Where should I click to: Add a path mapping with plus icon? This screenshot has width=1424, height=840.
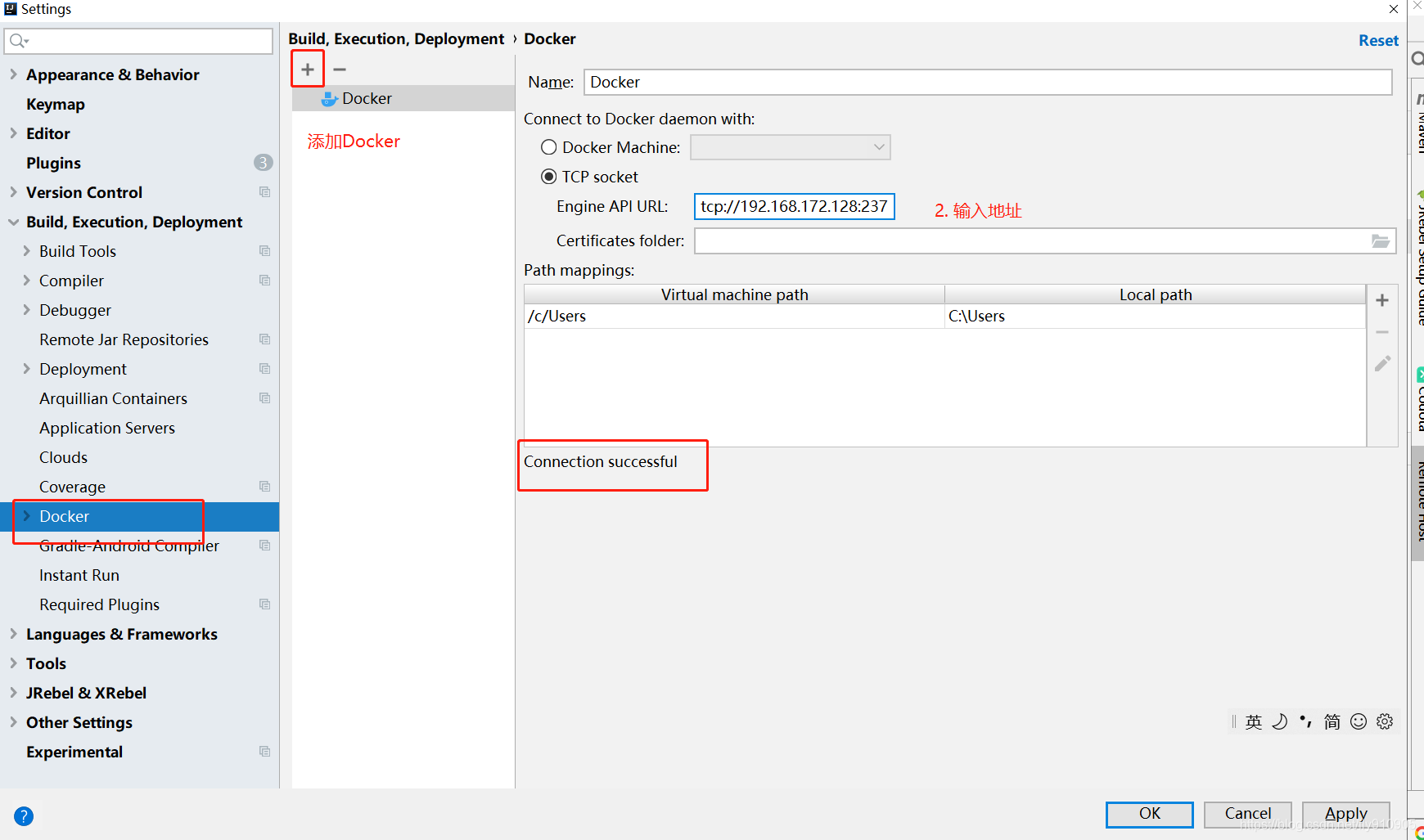[x=1382, y=299]
